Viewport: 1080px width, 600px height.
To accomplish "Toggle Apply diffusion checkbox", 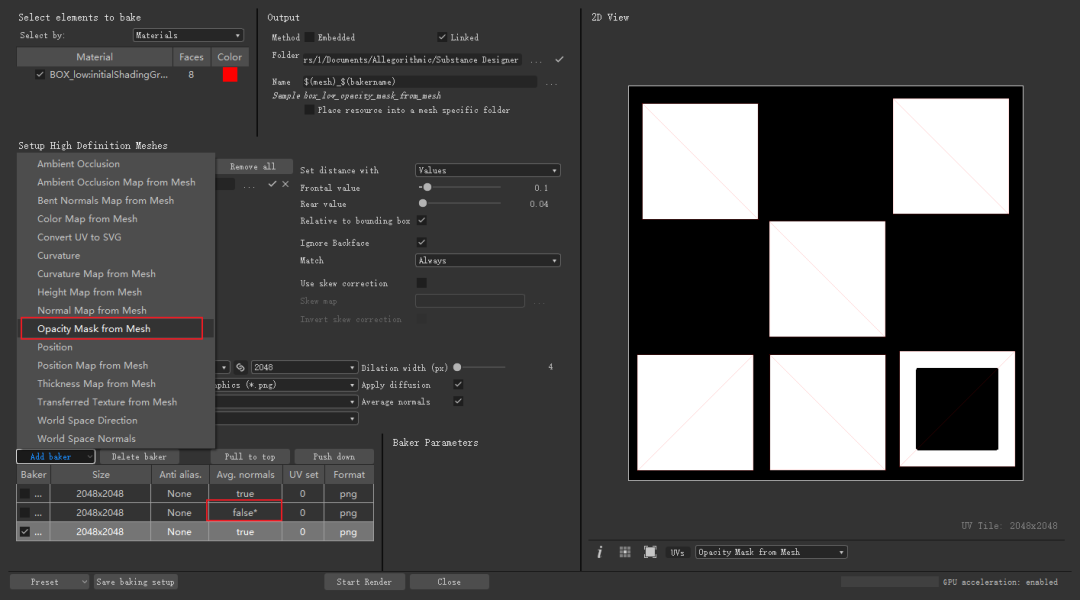I will click(x=458, y=384).
